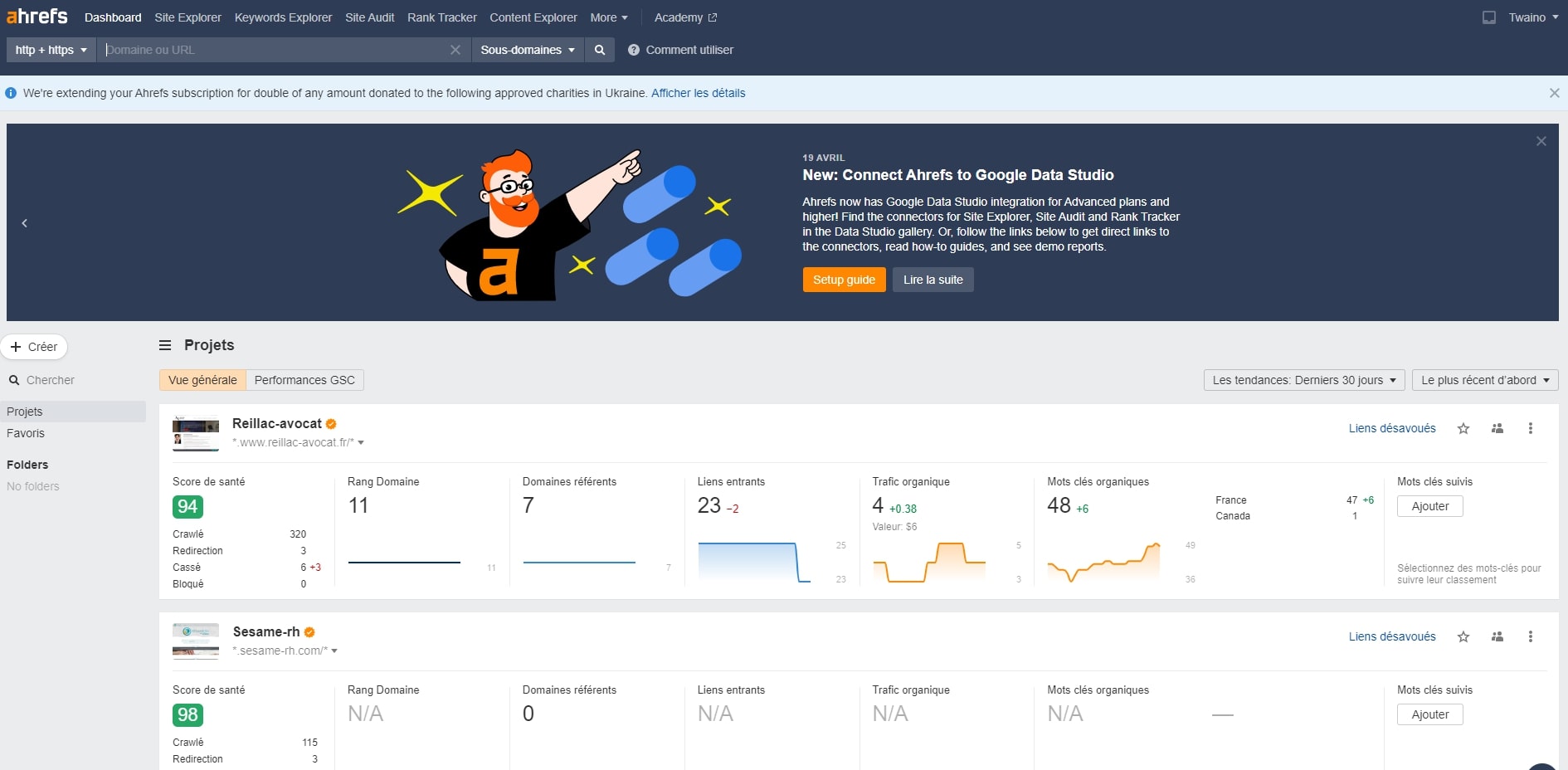Viewport: 1568px width, 770px height.
Task: Open Rank Tracker from top navigation
Action: [x=442, y=17]
